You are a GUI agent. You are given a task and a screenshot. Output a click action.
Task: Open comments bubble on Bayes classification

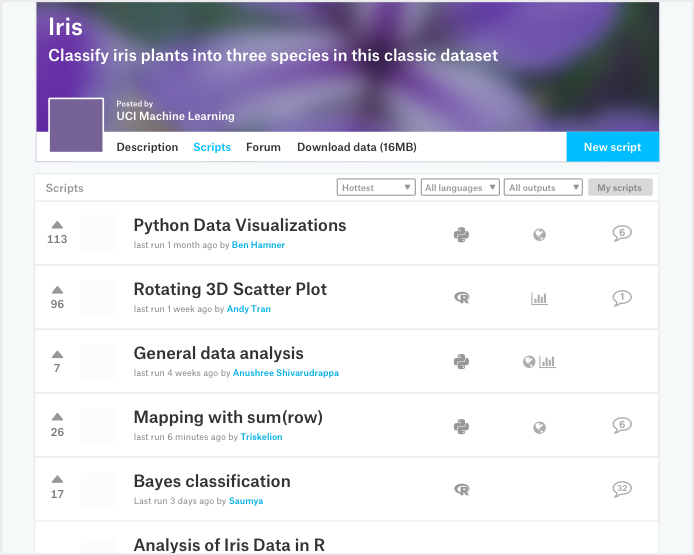click(x=622, y=489)
